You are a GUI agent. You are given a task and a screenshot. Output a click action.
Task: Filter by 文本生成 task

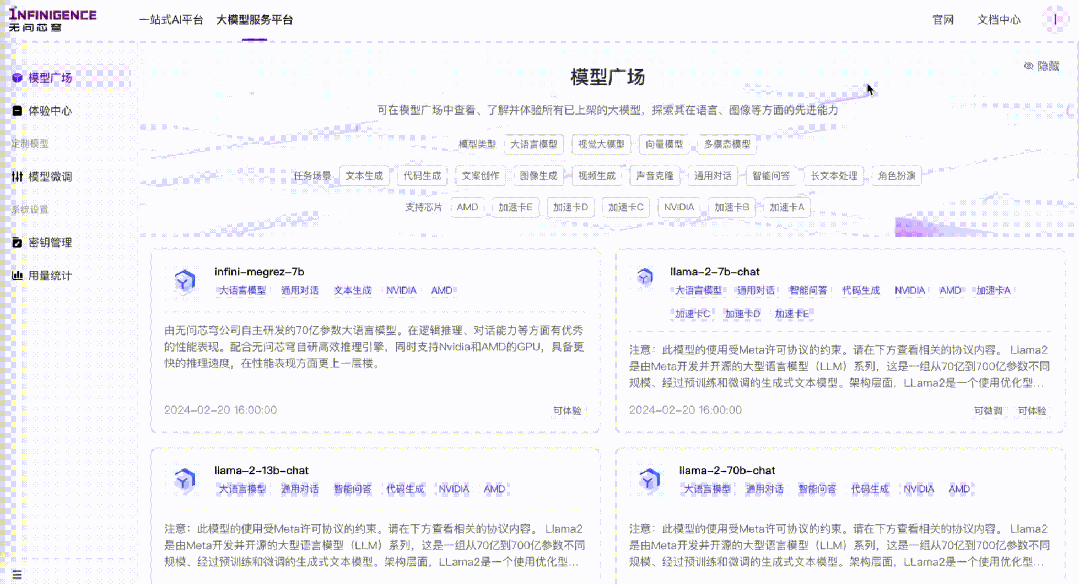coord(364,176)
